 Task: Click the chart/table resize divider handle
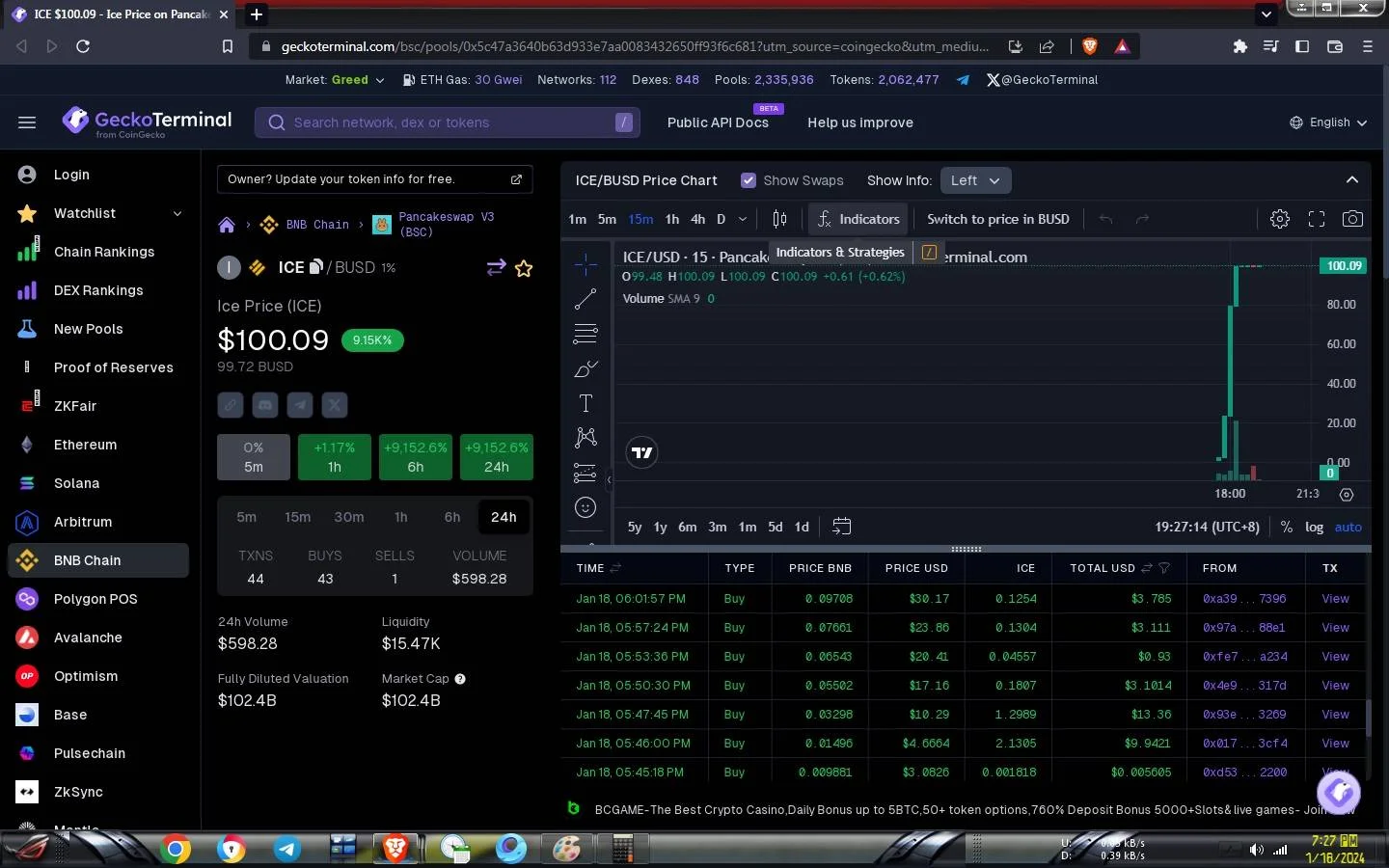[x=966, y=549]
